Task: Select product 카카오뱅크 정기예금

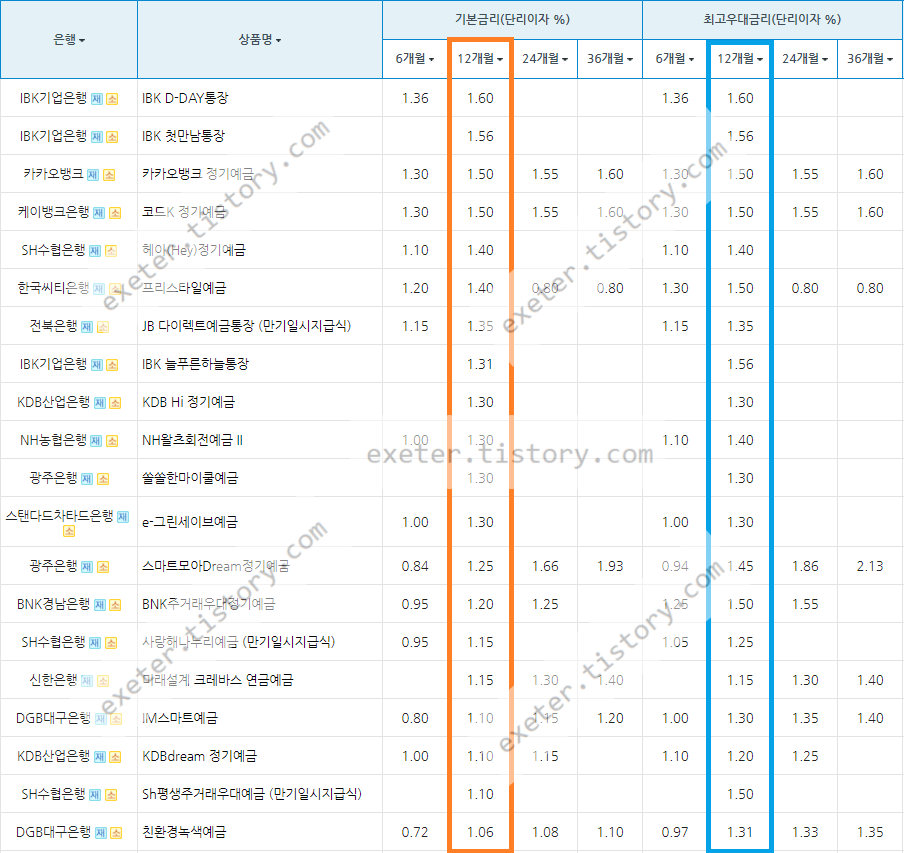Action: tap(198, 175)
